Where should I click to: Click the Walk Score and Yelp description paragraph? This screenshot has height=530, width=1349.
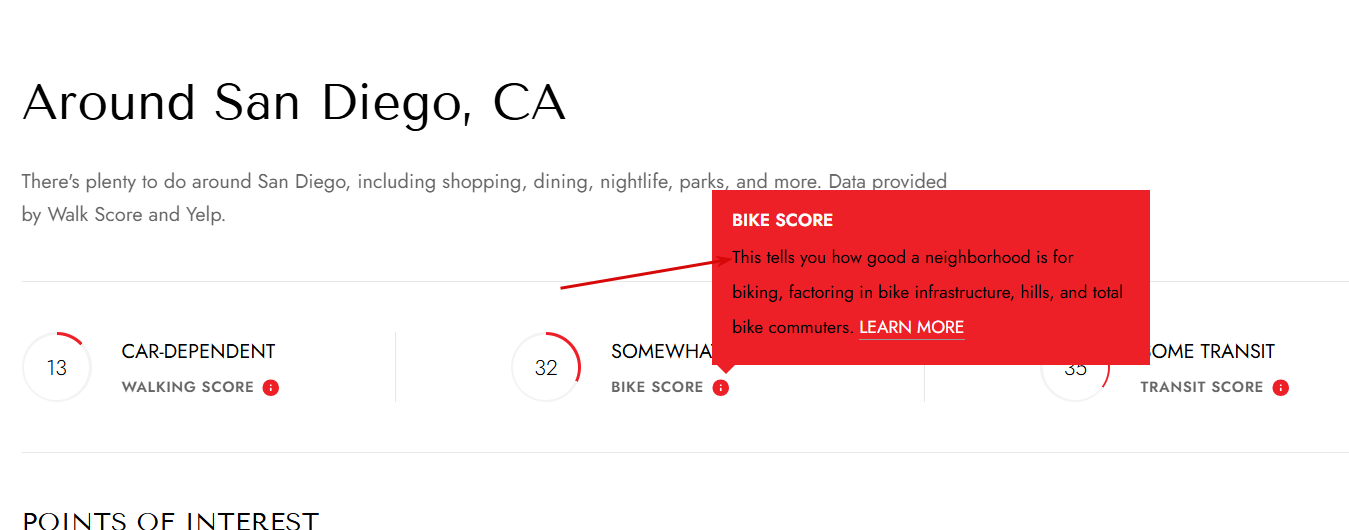pos(484,198)
